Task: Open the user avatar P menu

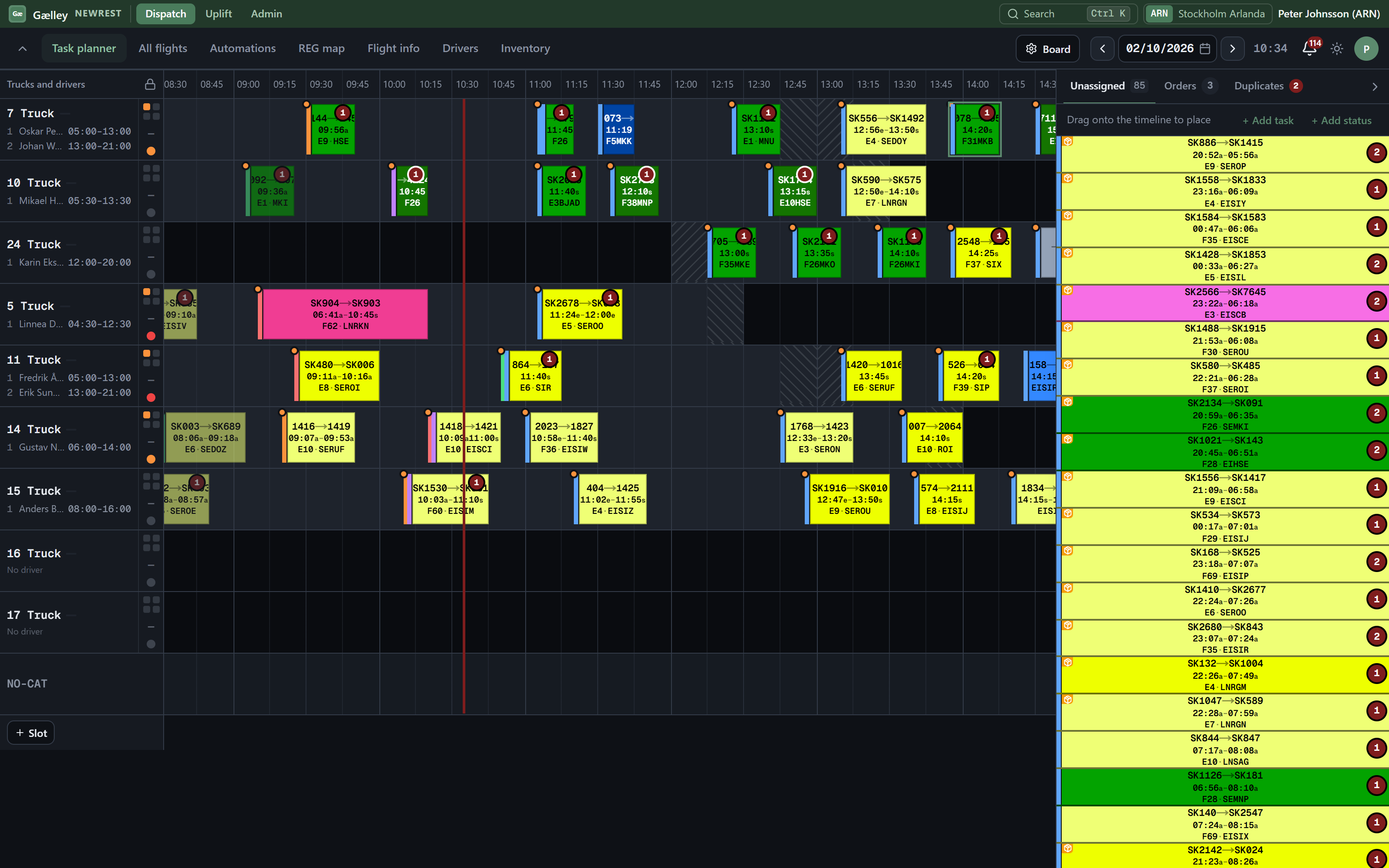Action: [1366, 49]
